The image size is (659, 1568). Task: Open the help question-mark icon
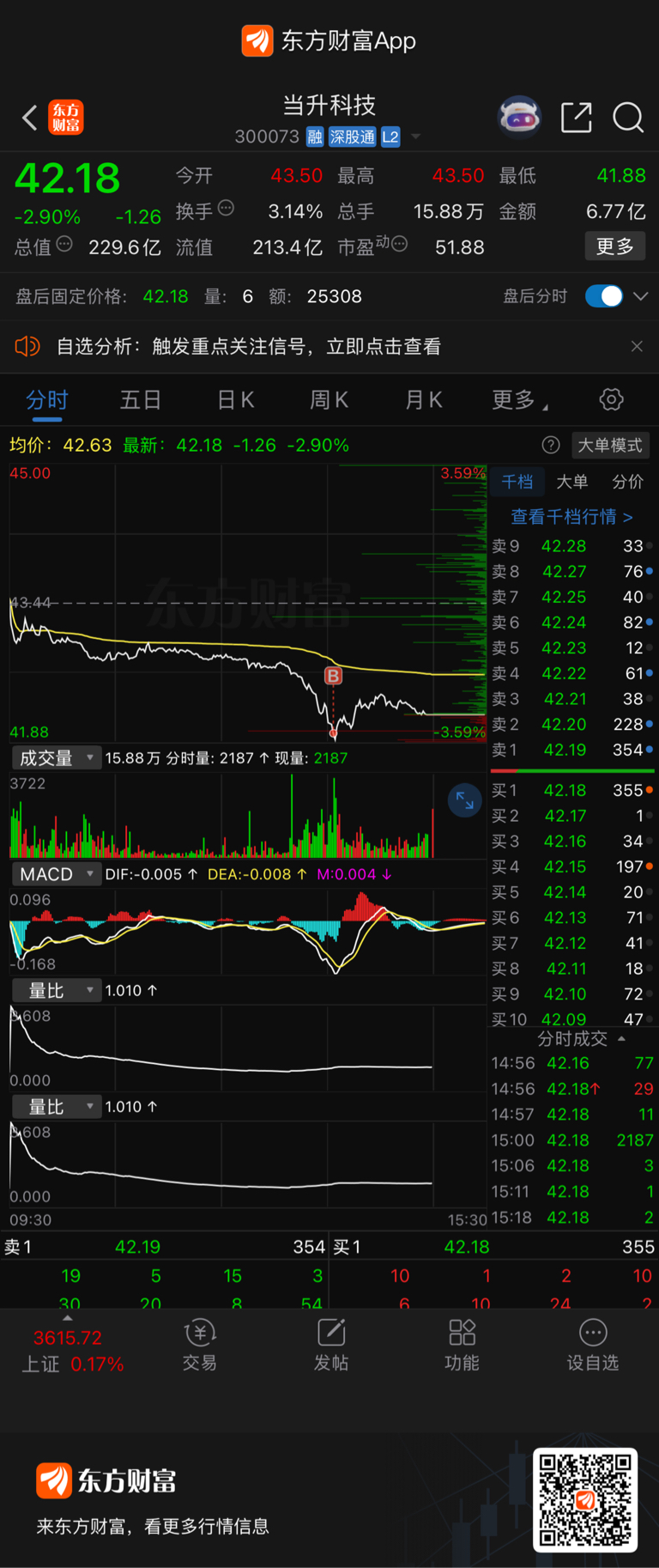coord(551,445)
